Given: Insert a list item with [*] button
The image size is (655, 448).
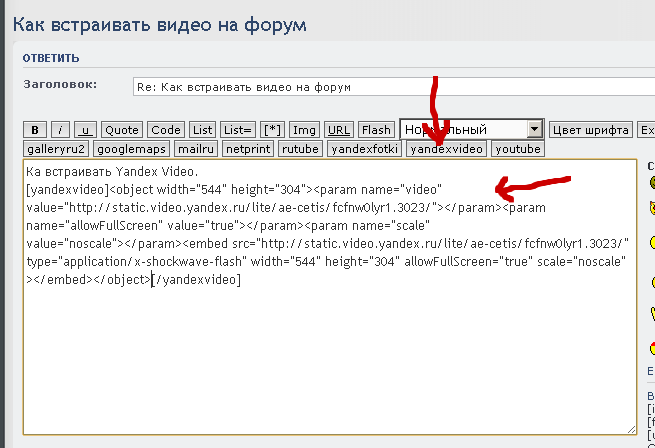Looking at the screenshot, I should click(272, 130).
